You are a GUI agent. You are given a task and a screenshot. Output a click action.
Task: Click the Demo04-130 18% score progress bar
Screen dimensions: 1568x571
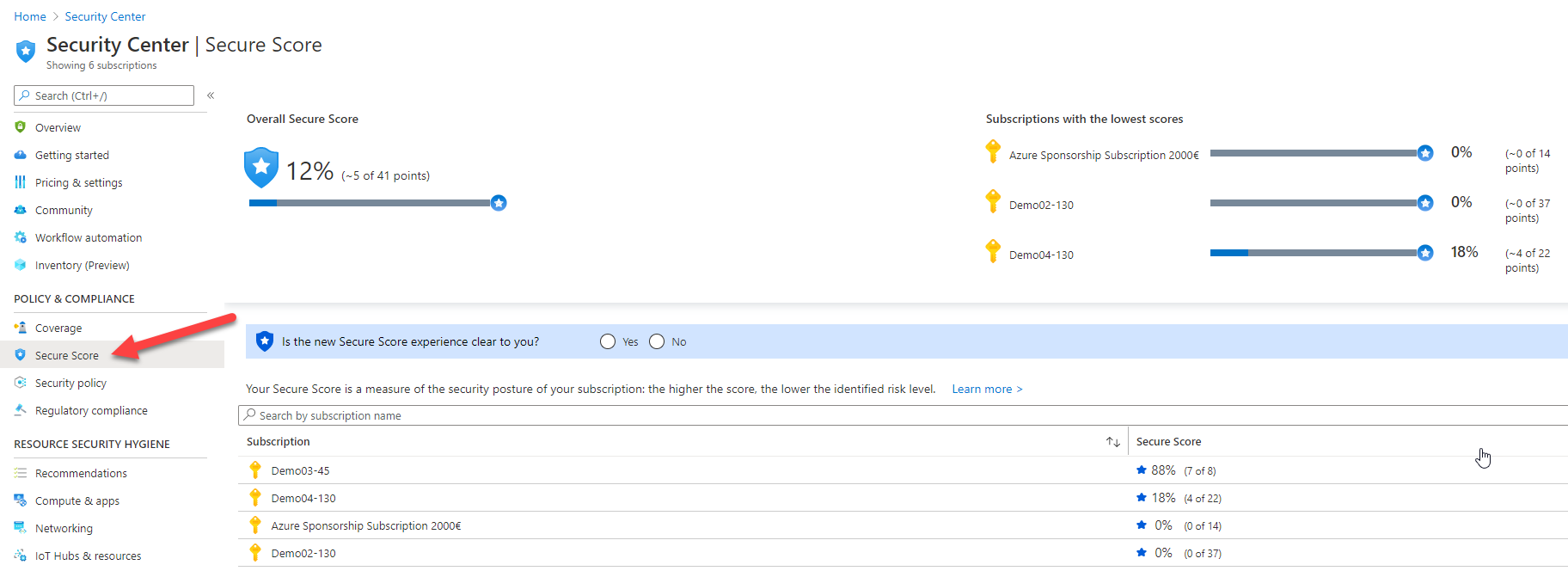(x=1321, y=253)
